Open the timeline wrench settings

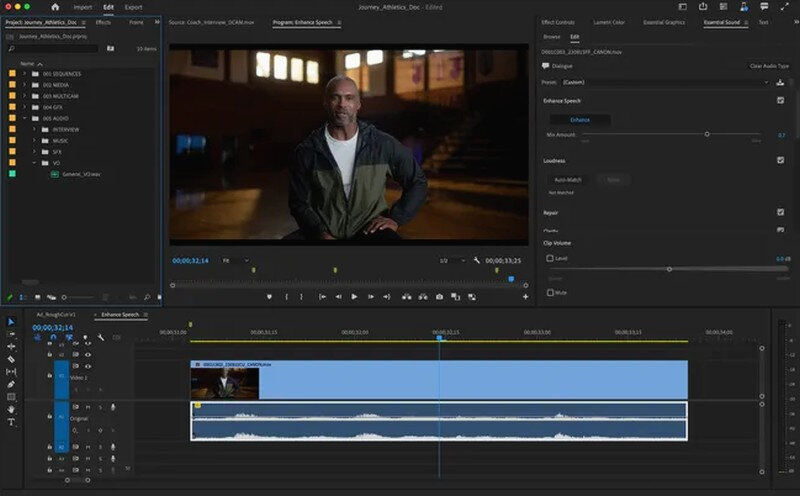pos(102,338)
